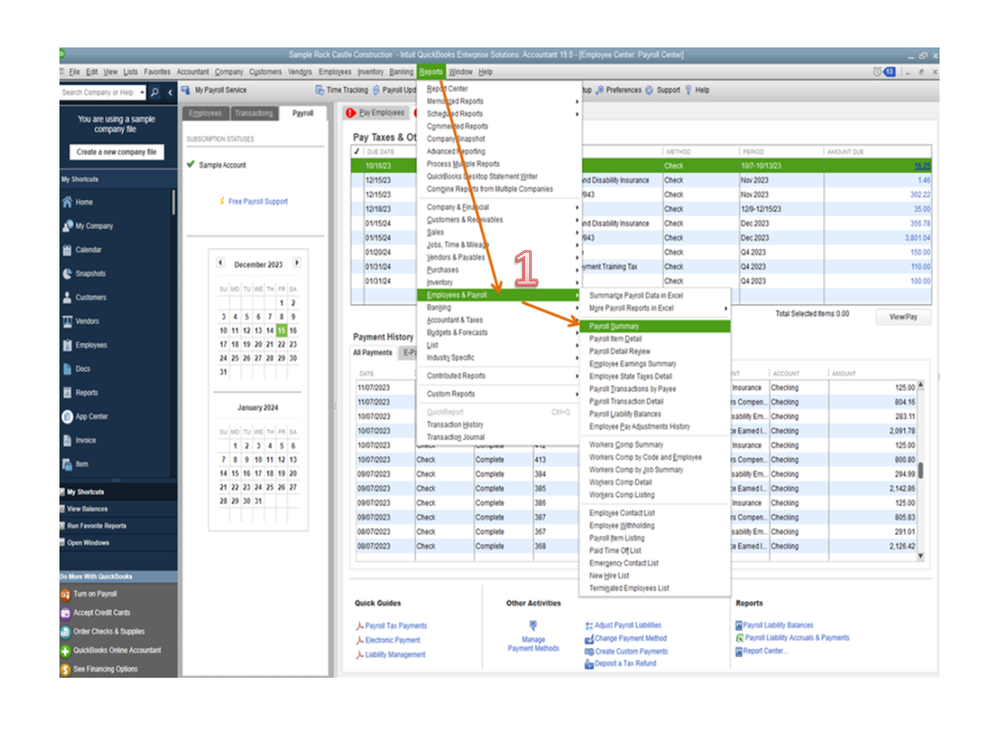Click Accept Credit Cards
999x749 pixels.
click(96, 613)
